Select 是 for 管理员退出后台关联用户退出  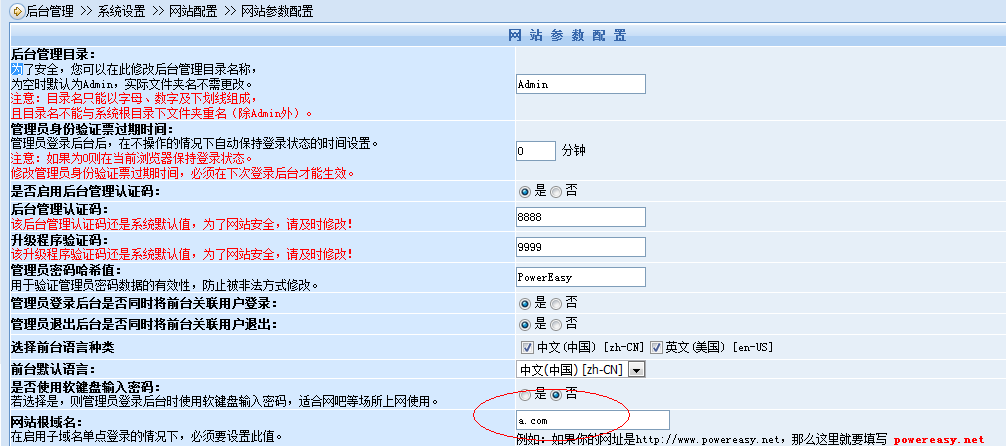[x=525, y=324]
